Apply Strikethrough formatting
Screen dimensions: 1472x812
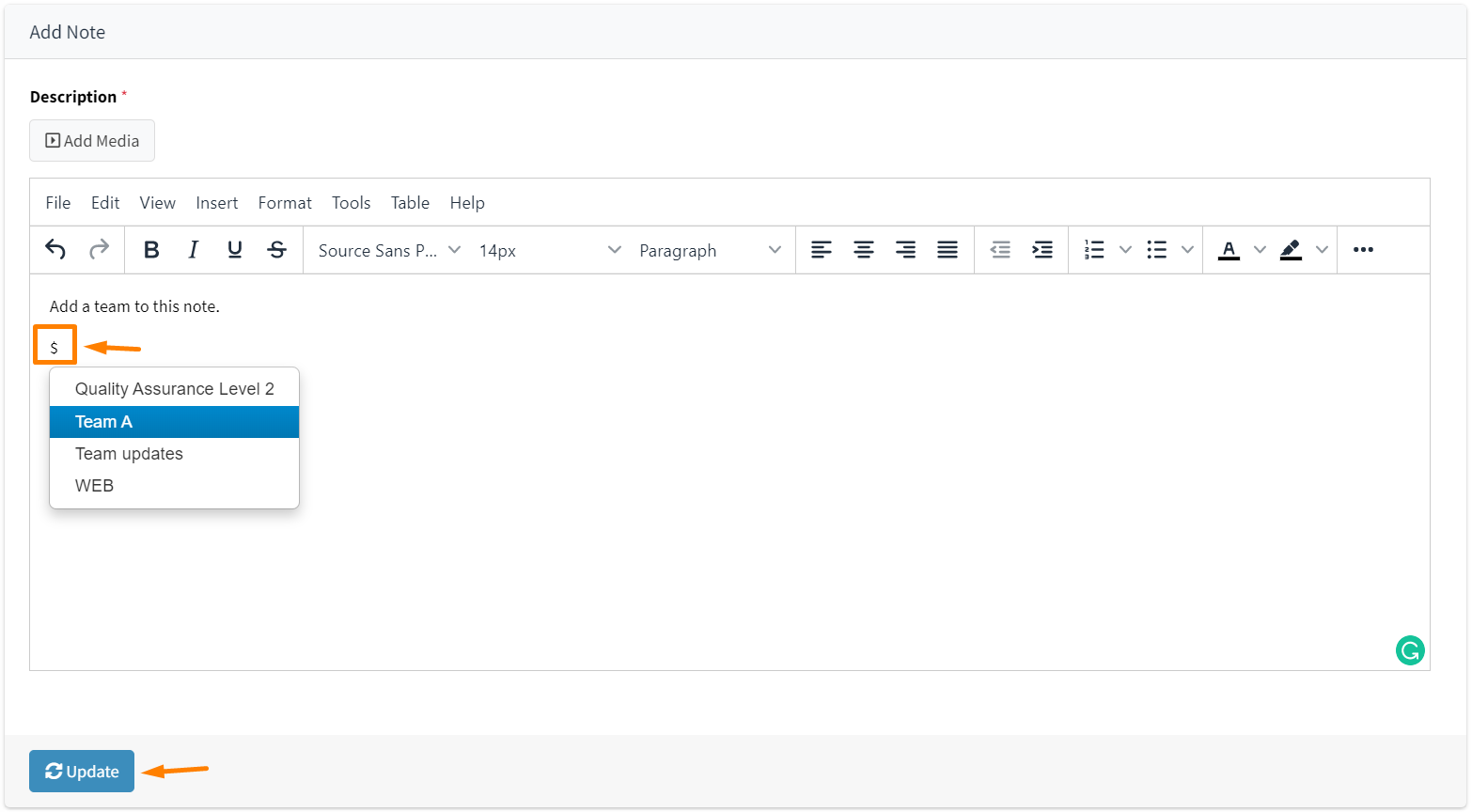276,250
